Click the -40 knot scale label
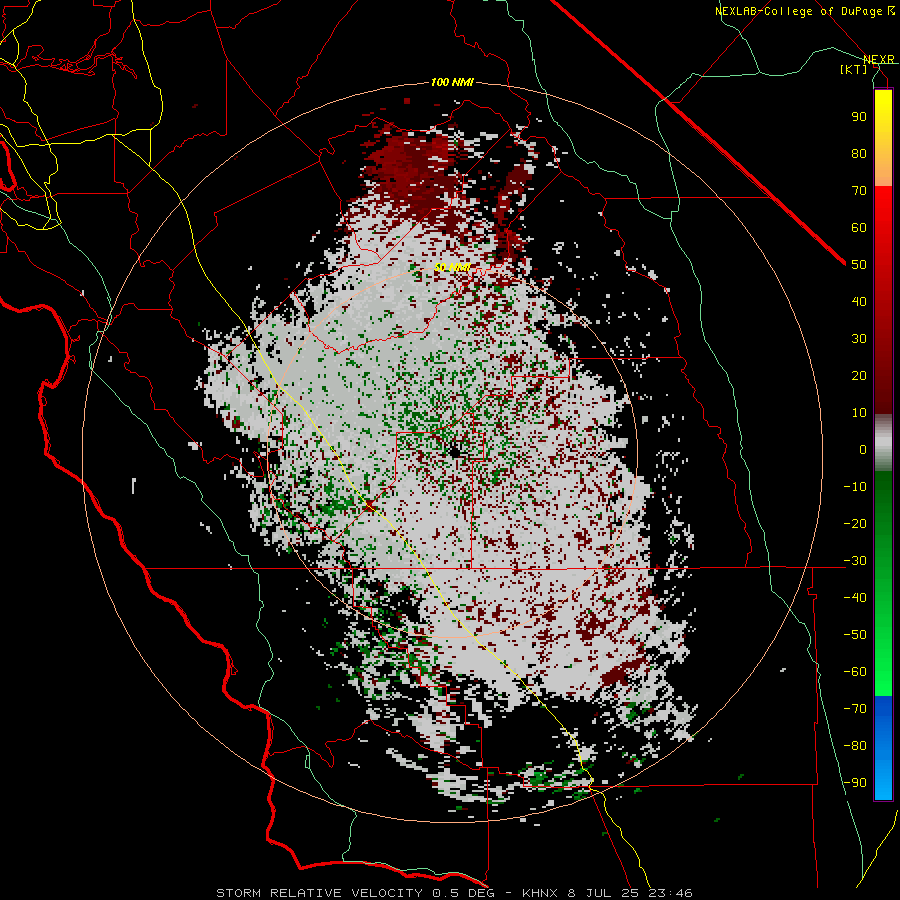 (x=855, y=598)
